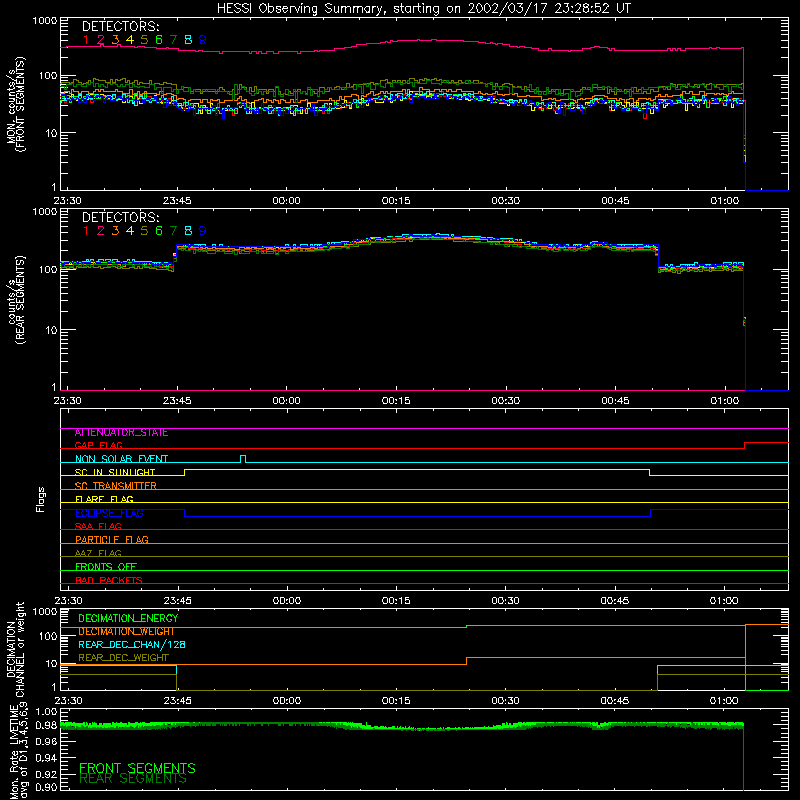This screenshot has height=800, width=800.
Task: Click detector 3 legend number in rear panel
Action: pyautogui.click(x=115, y=231)
